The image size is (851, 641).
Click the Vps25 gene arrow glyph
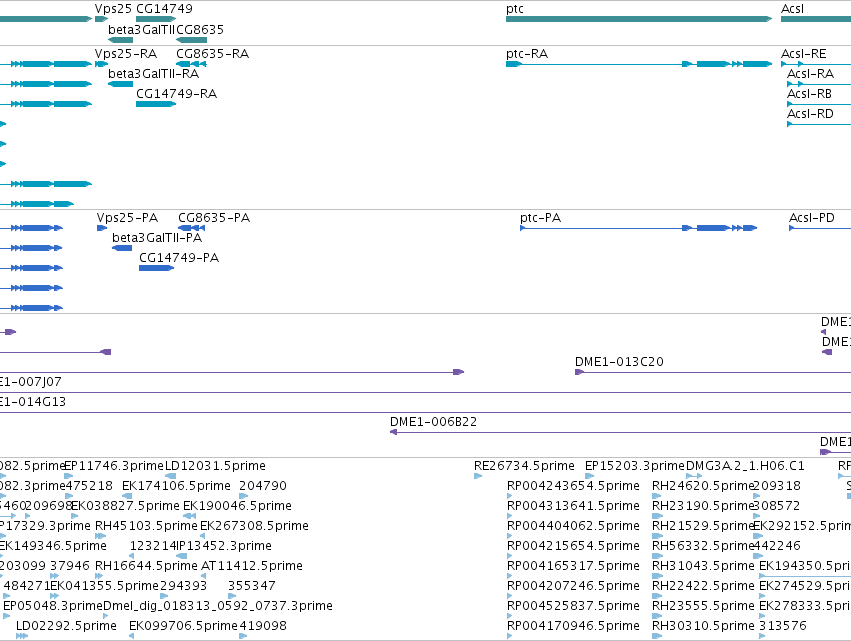pos(101,19)
